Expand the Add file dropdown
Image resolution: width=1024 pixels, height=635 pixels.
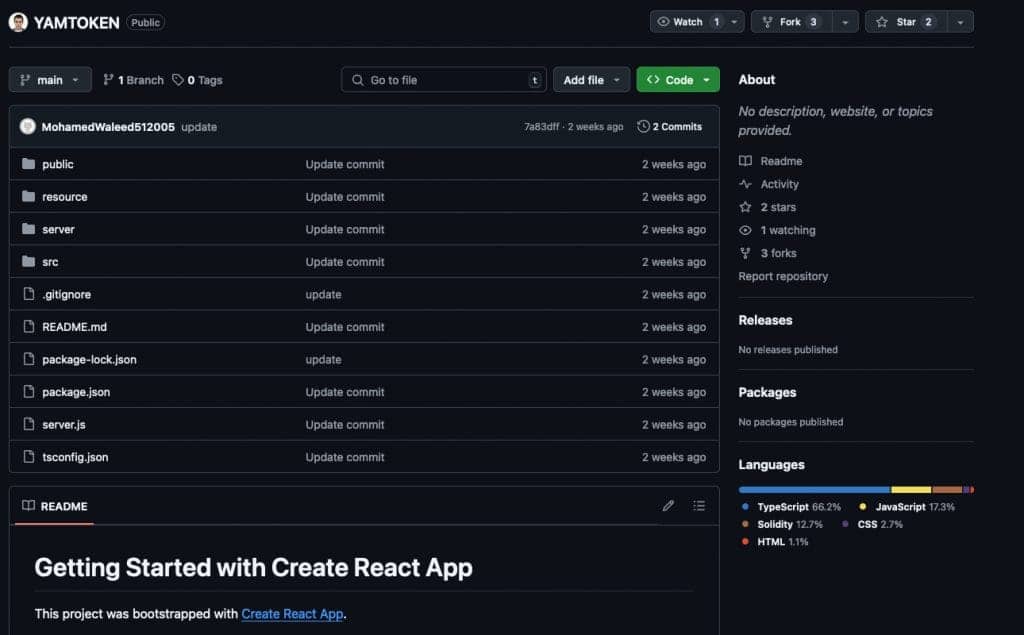[591, 80]
